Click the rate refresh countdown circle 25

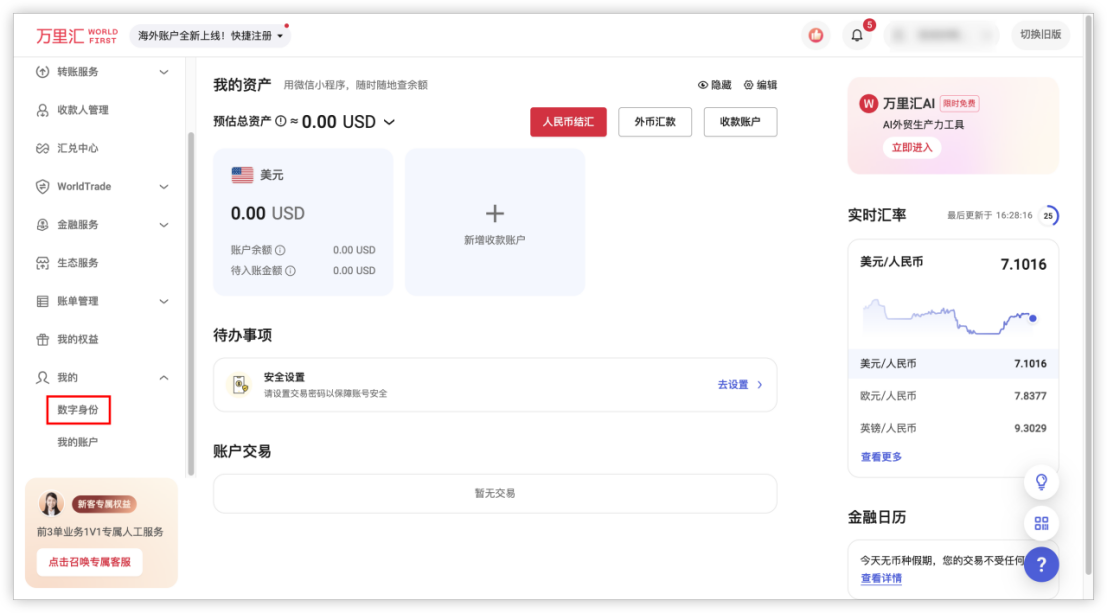tap(1049, 215)
